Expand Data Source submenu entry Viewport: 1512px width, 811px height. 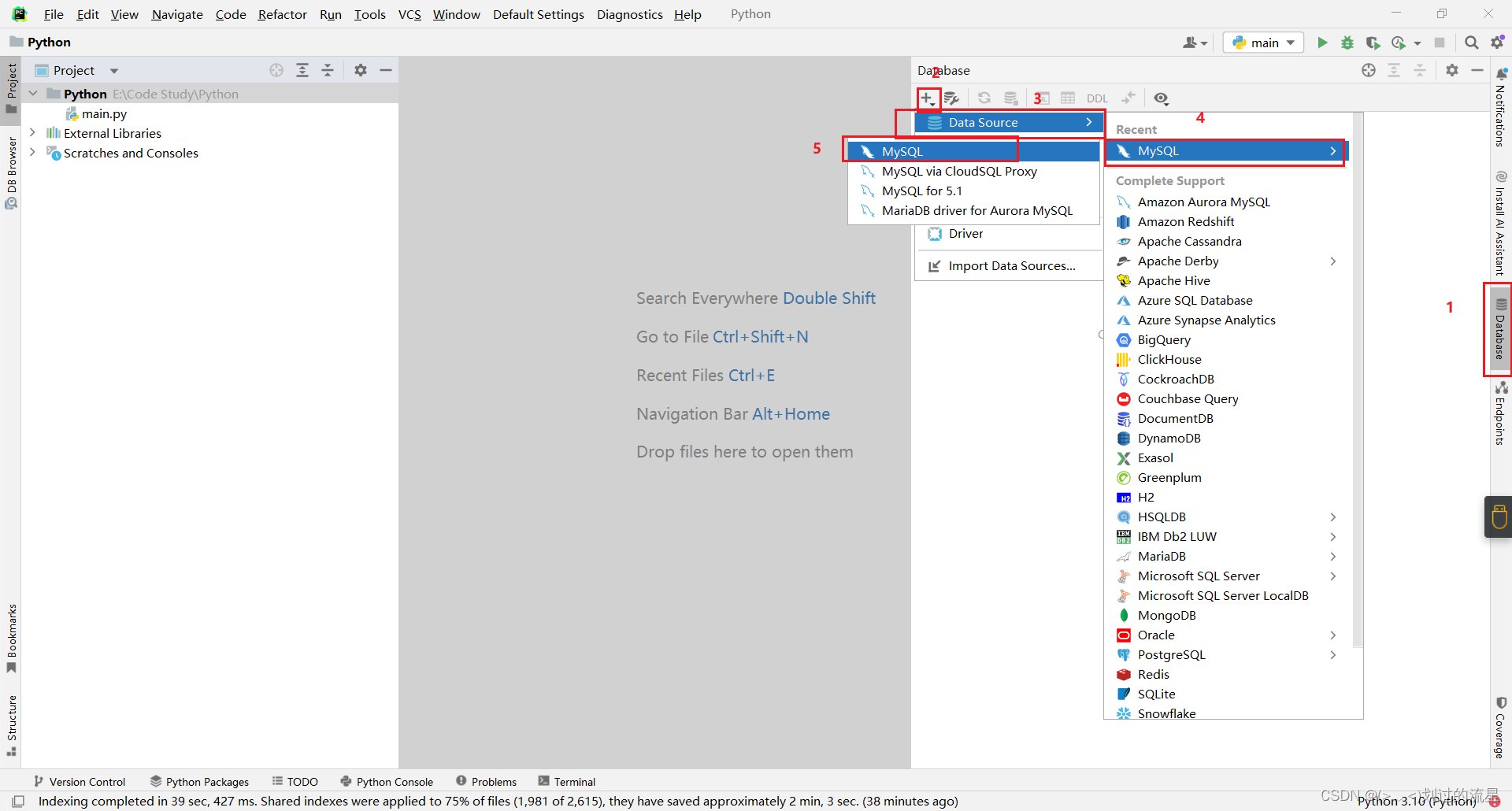point(1010,122)
